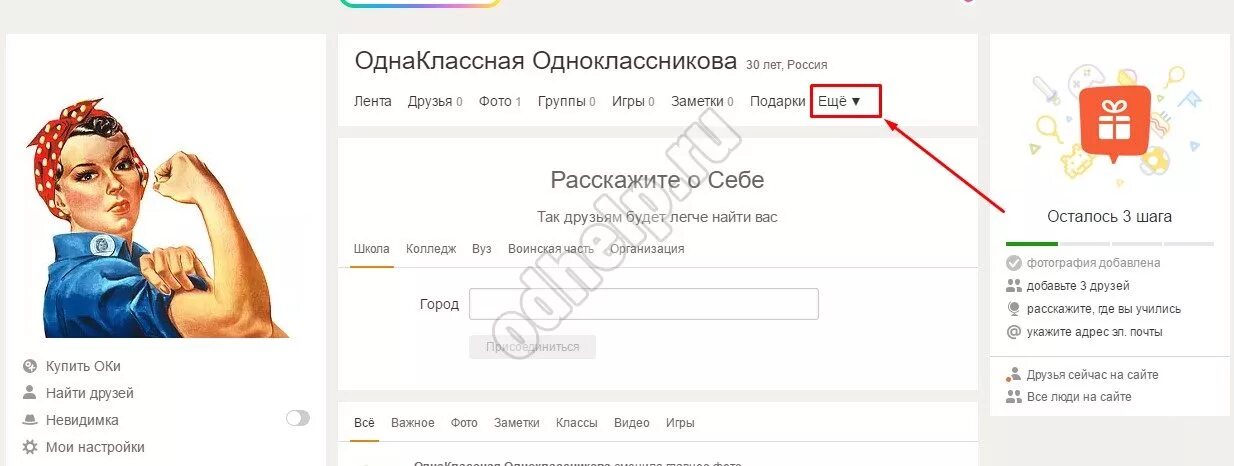The height and width of the screenshot is (466, 1234).
Task: Open the Найти друзей link
Action: [x=90, y=393]
